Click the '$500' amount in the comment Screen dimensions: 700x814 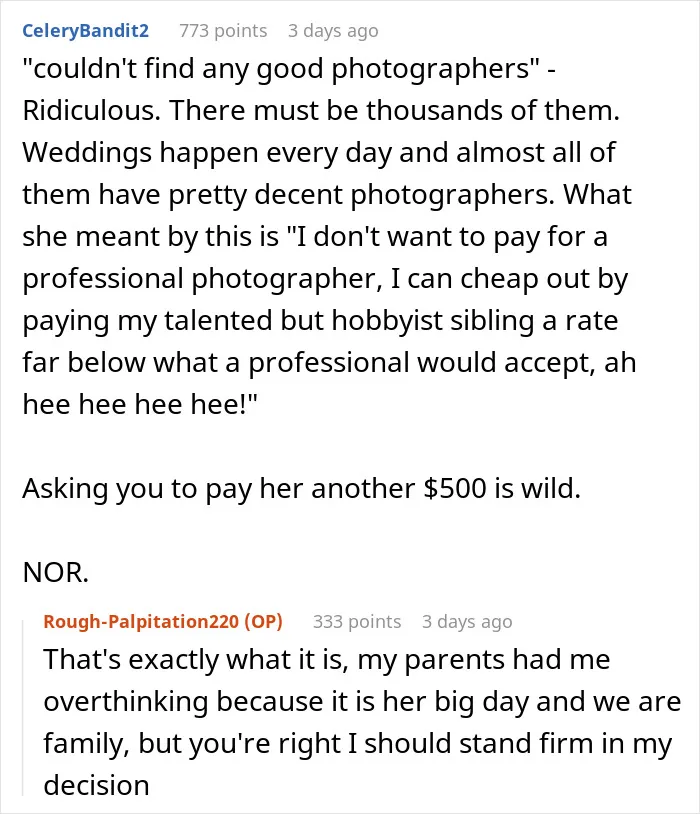(x=455, y=489)
